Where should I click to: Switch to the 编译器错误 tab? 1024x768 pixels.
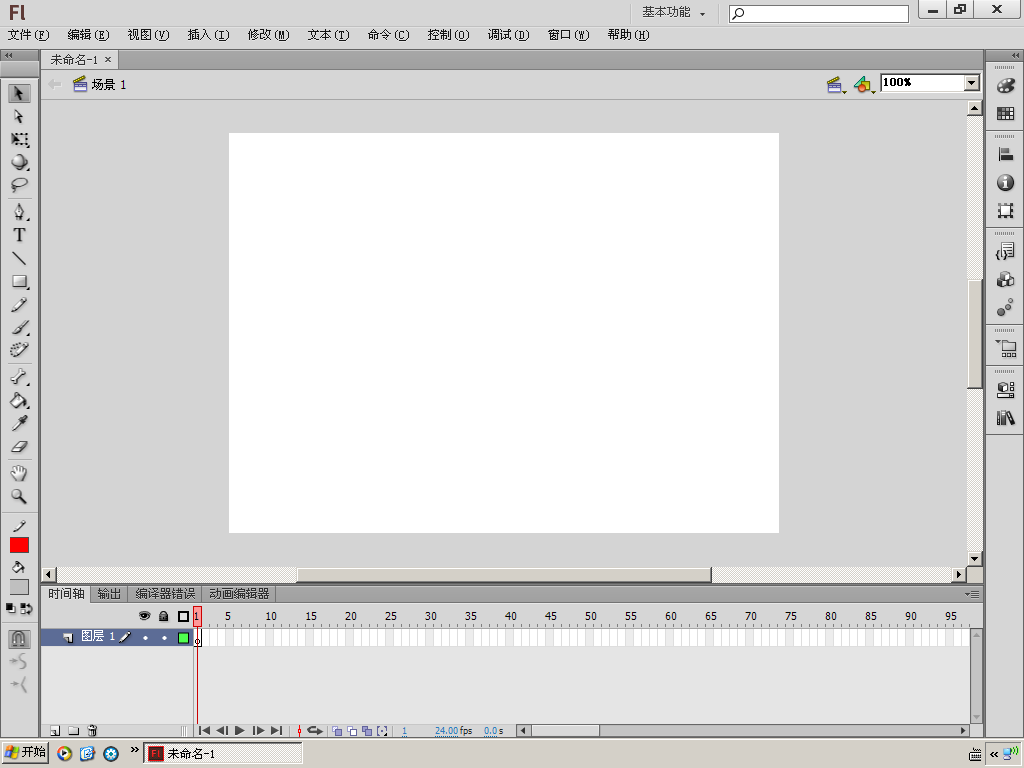pos(165,594)
